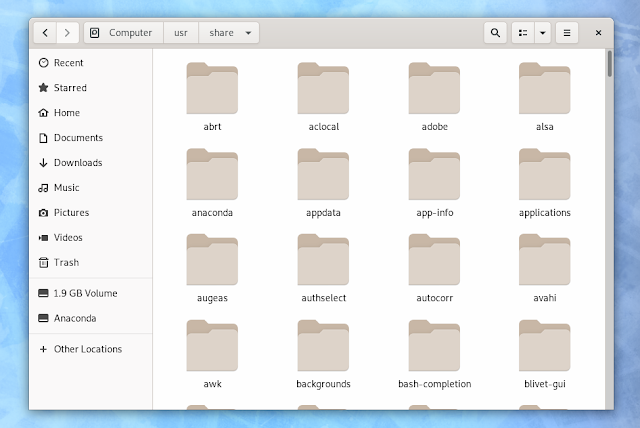Open the 1.9 GB Volume drive
The image size is (640, 428).
(x=85, y=294)
